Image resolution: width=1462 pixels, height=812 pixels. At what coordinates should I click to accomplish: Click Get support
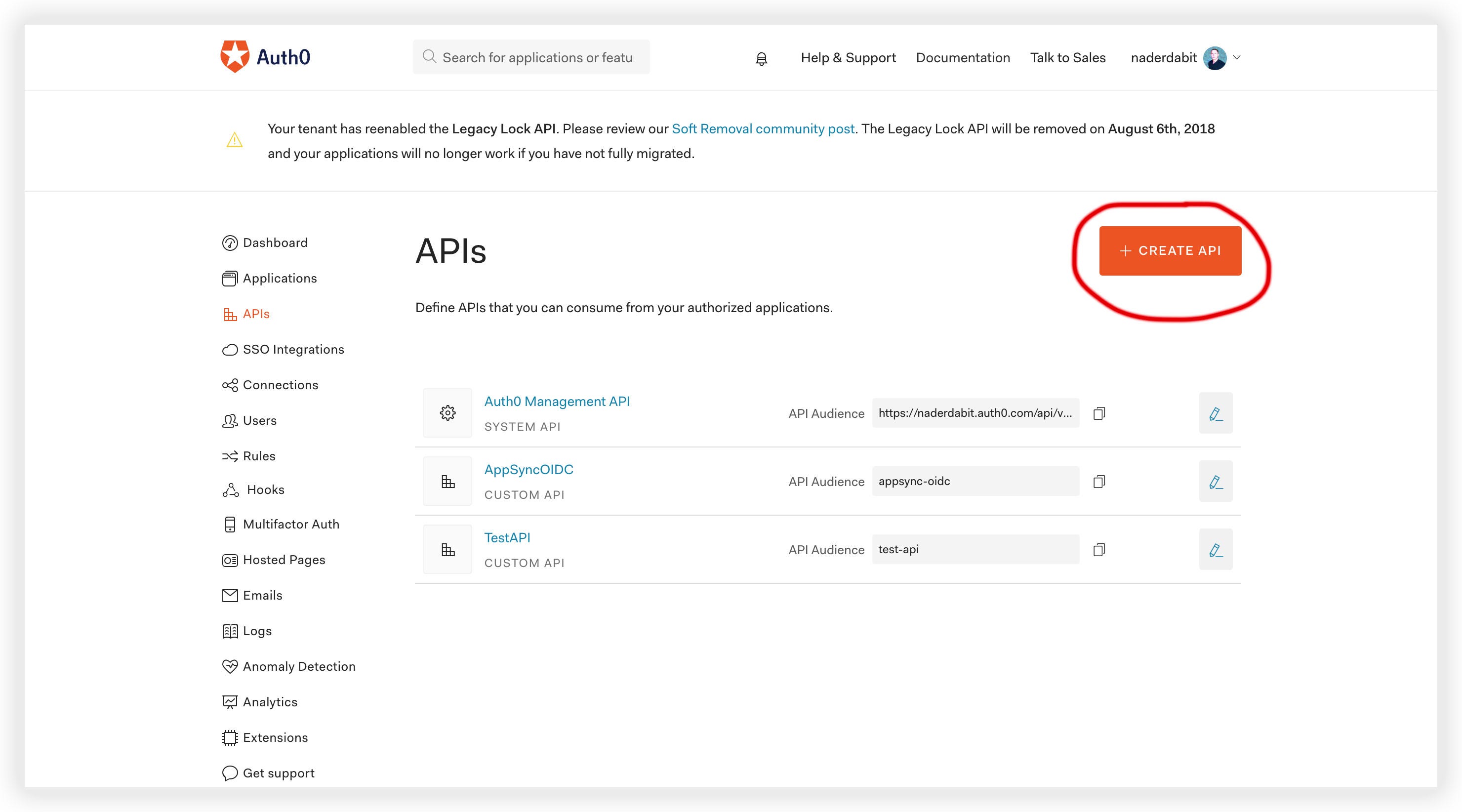[269, 773]
